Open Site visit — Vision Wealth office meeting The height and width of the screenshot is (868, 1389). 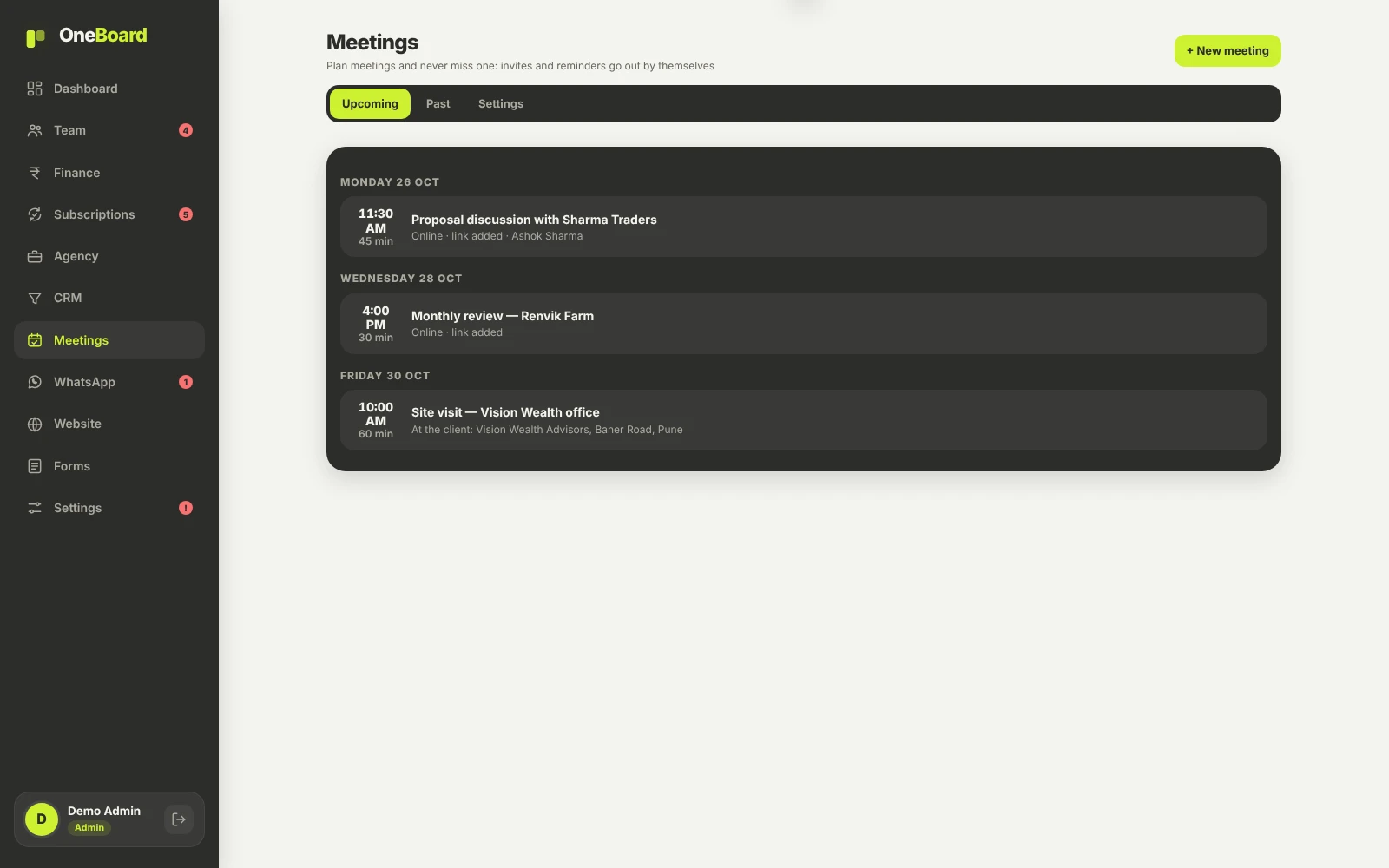(804, 420)
